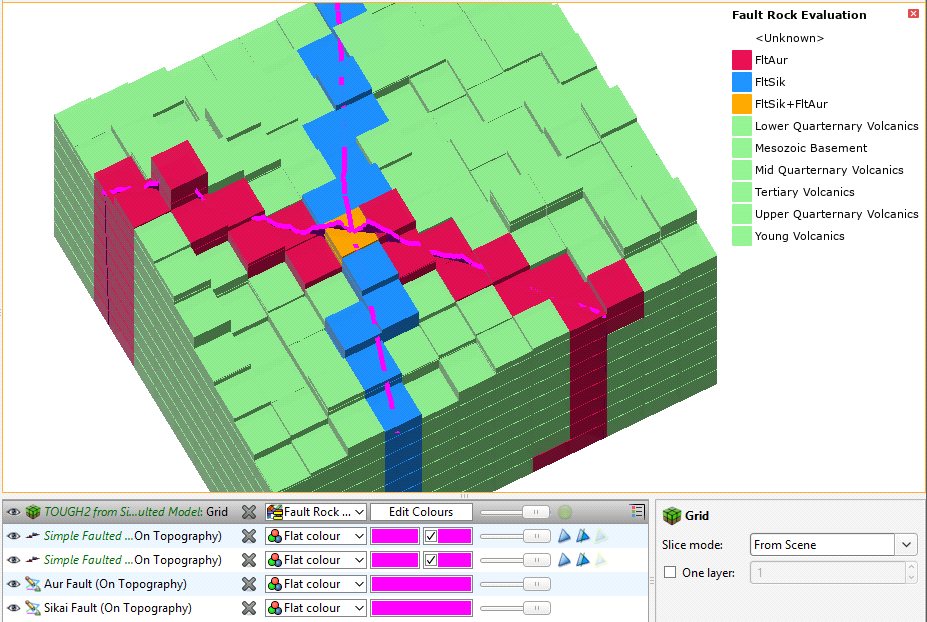Image resolution: width=927 pixels, height=622 pixels.
Task: Toggle visibility of Sikai Fault layer
Action: pyautogui.click(x=13, y=608)
